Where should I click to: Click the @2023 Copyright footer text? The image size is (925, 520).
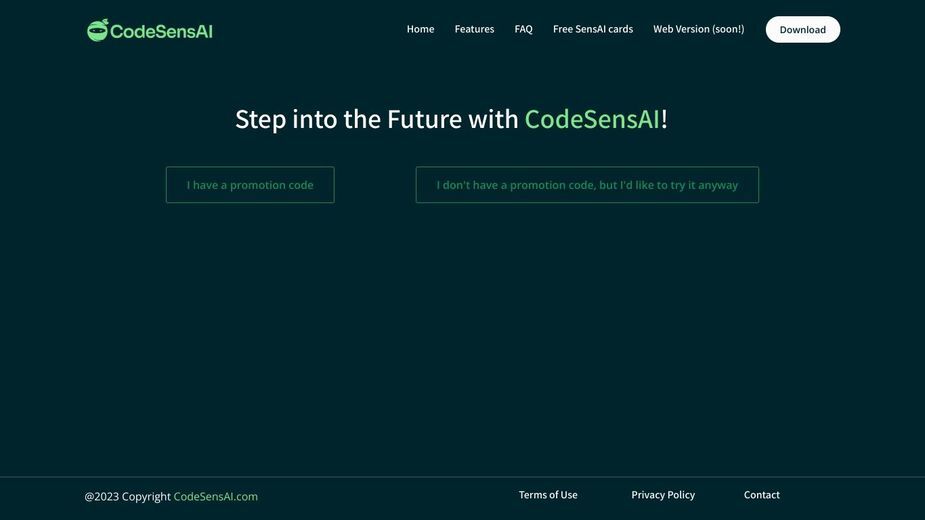[x=127, y=496]
